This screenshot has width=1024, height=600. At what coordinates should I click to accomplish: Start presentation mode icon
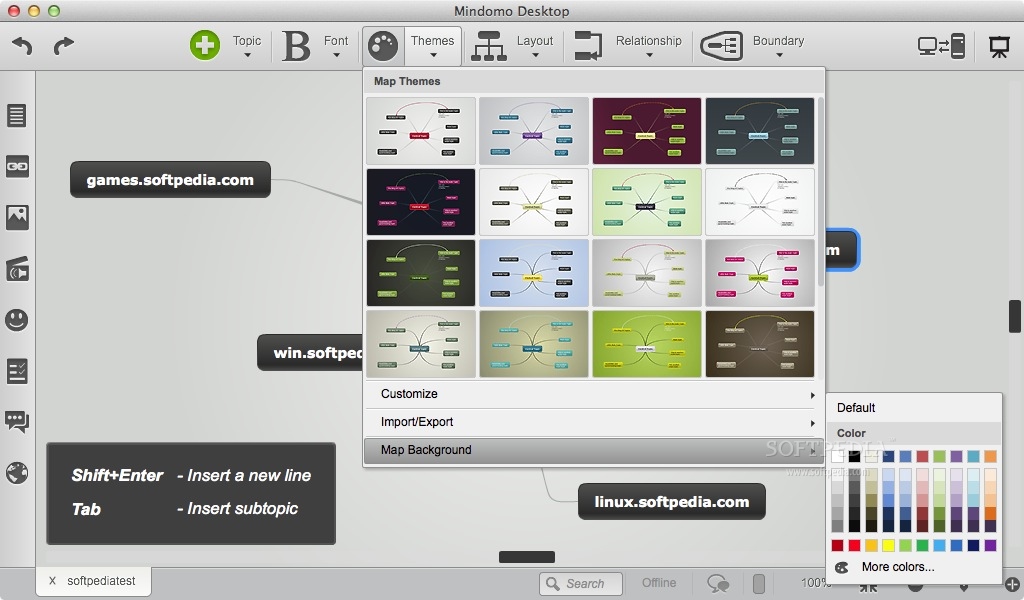[x=999, y=46]
